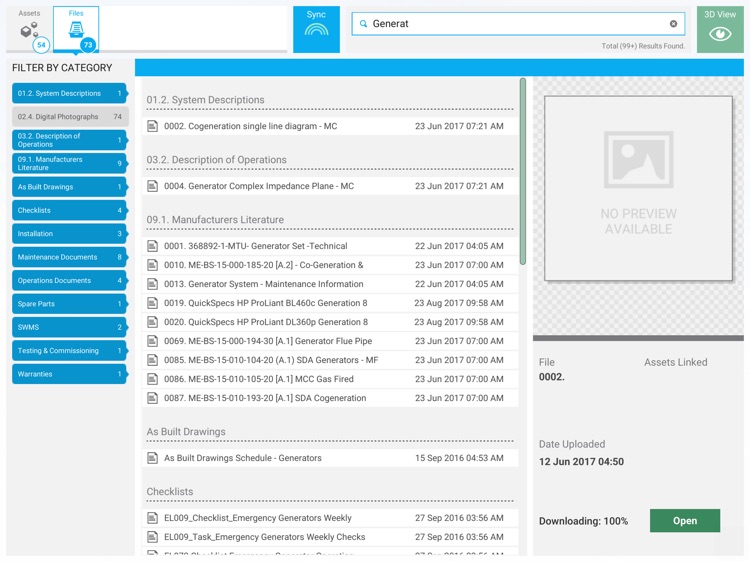Click file icon of 0085. SDA Generators - MF
This screenshot has height=562, width=750.
point(153,360)
